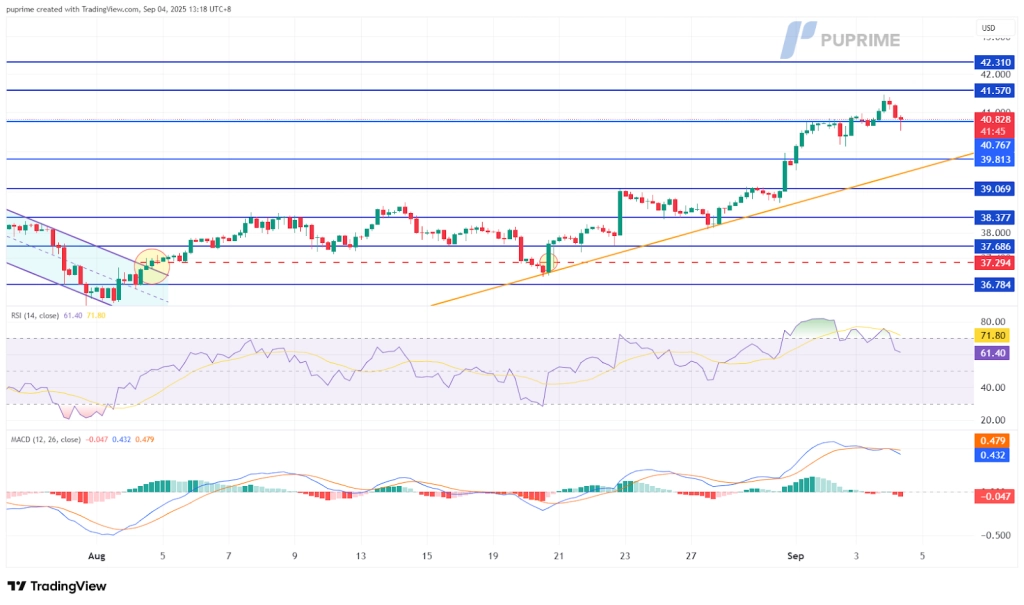The width and height of the screenshot is (1024, 605).
Task: Click the TradingView logo at bottom left
Action: pos(56,586)
